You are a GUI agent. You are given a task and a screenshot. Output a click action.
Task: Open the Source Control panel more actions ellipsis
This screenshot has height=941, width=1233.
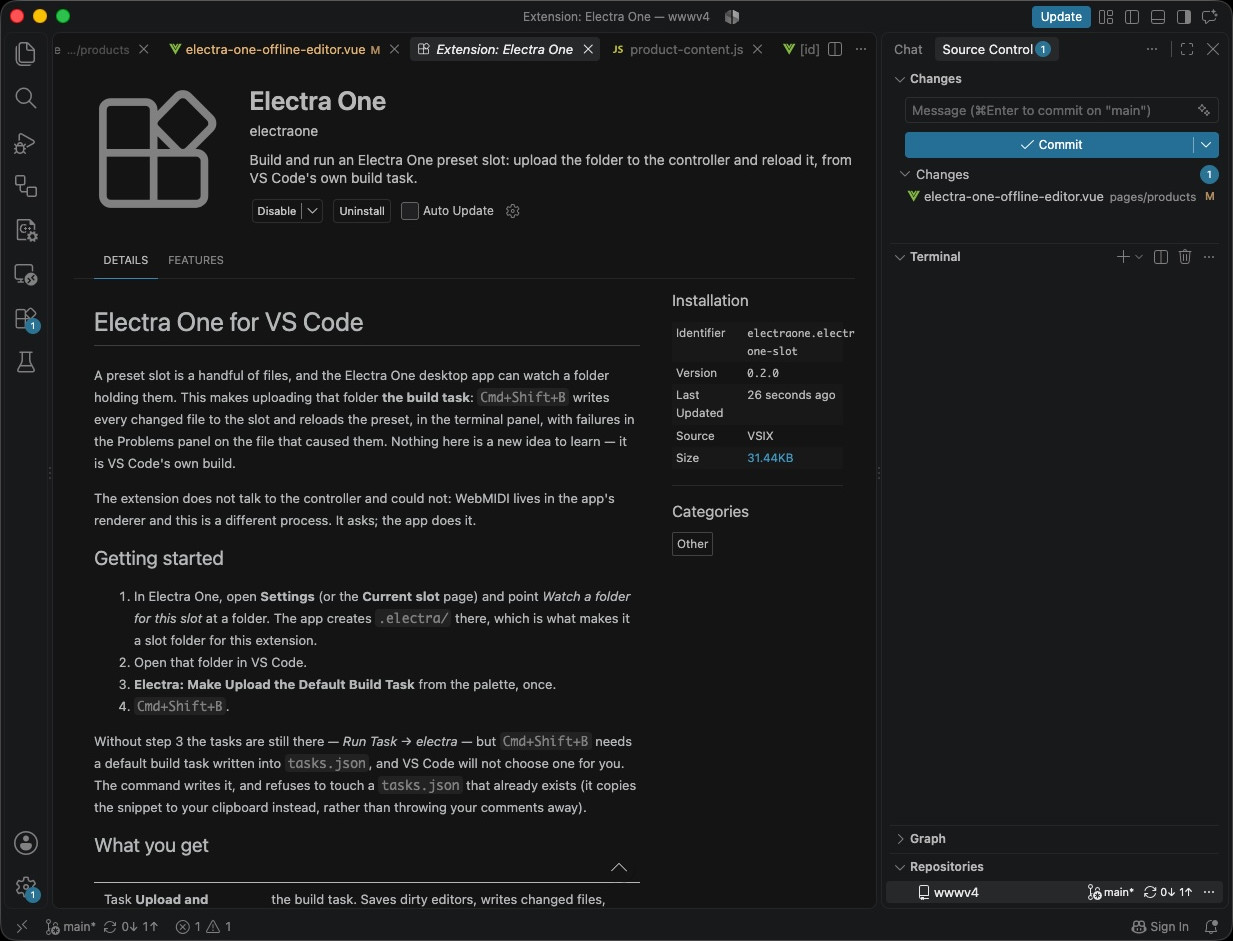1153,49
